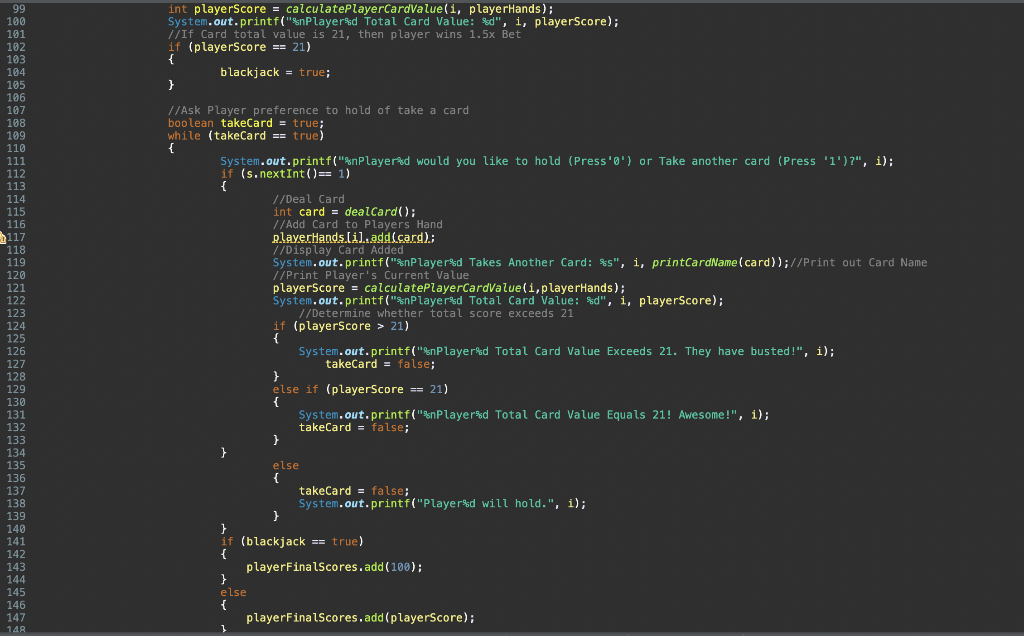This screenshot has height=636, width=1024.
Task: Click 'takeCard = false;' on line 137
Action: coord(354,491)
